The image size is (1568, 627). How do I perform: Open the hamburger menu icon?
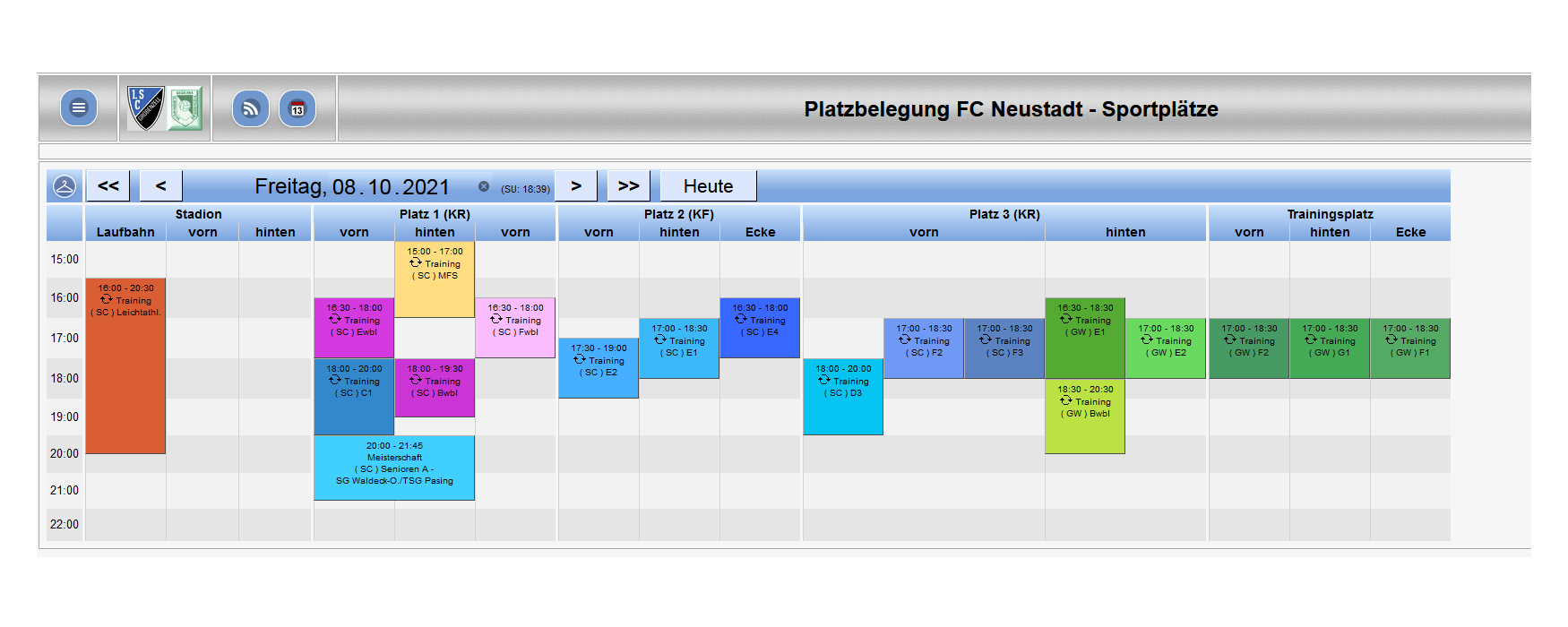79,108
